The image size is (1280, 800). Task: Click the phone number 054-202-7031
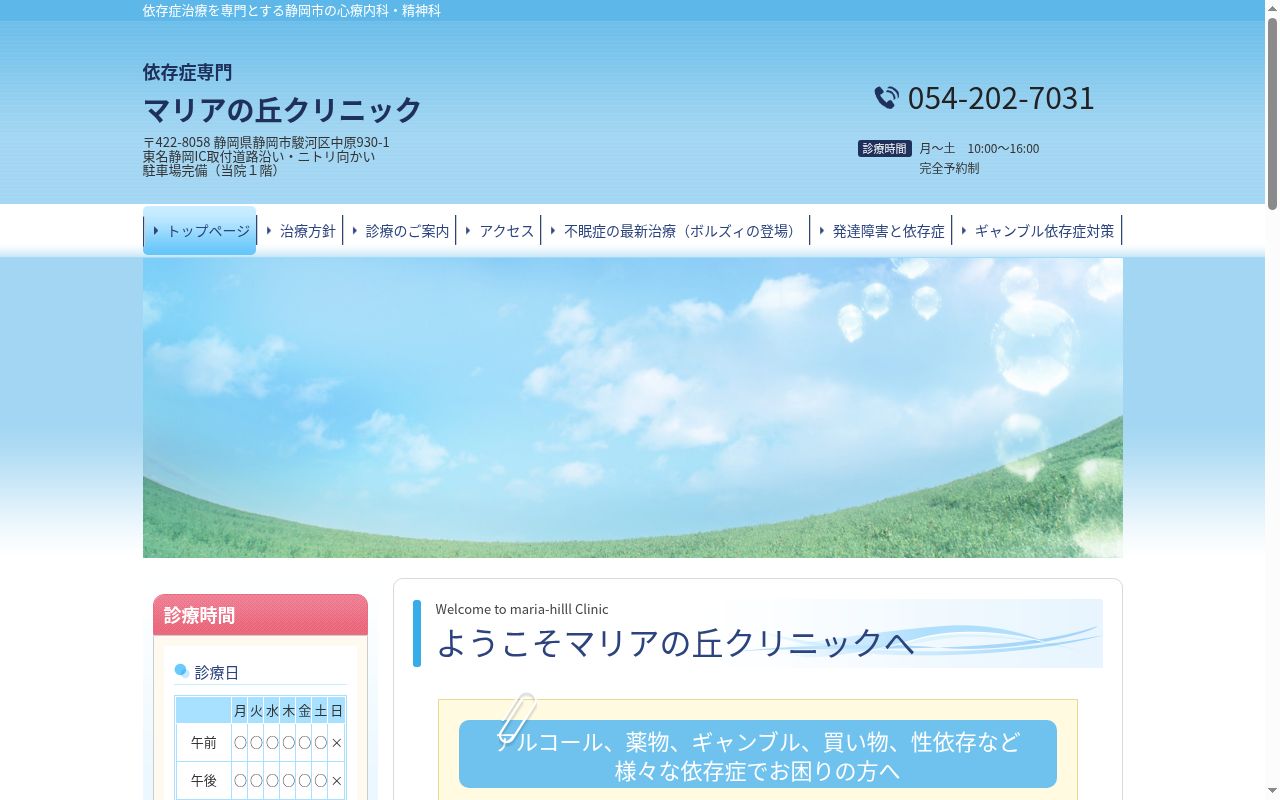pyautogui.click(x=1001, y=98)
